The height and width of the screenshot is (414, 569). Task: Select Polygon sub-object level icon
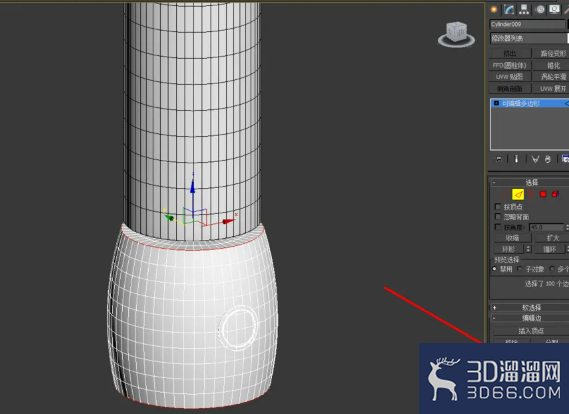(x=543, y=194)
